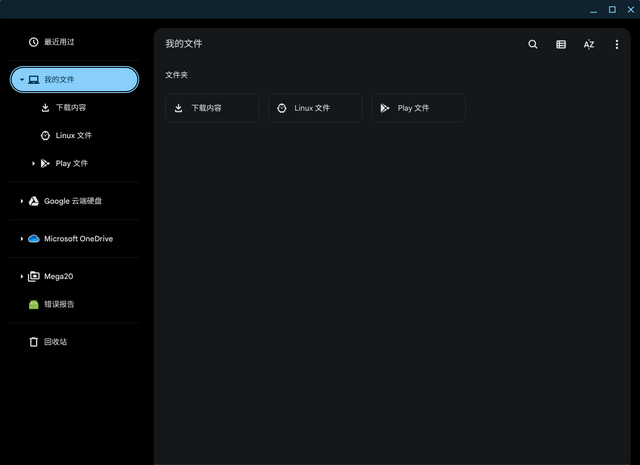
Task: Open the search icon in toolbar
Action: 533,44
